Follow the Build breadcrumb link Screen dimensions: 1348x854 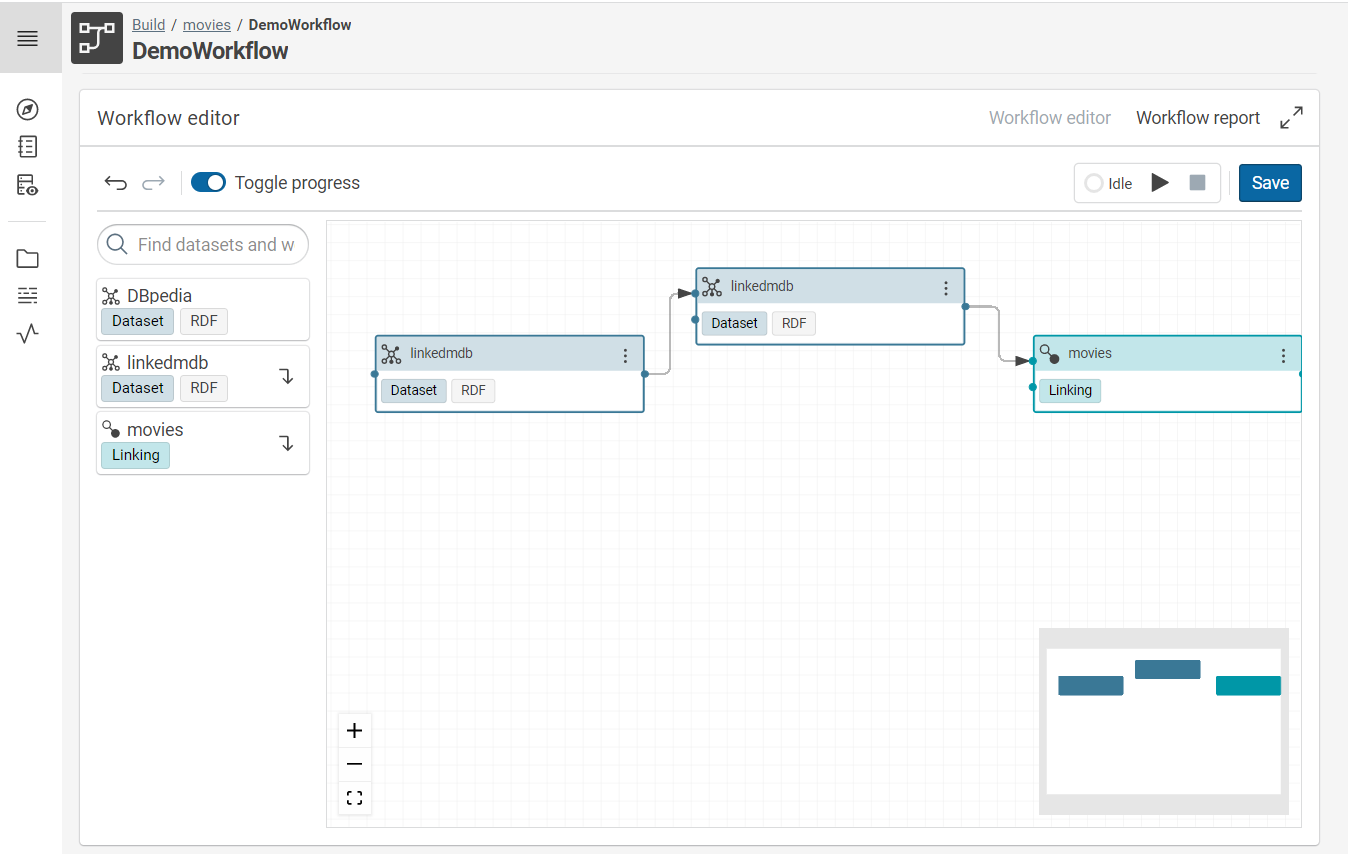(148, 24)
